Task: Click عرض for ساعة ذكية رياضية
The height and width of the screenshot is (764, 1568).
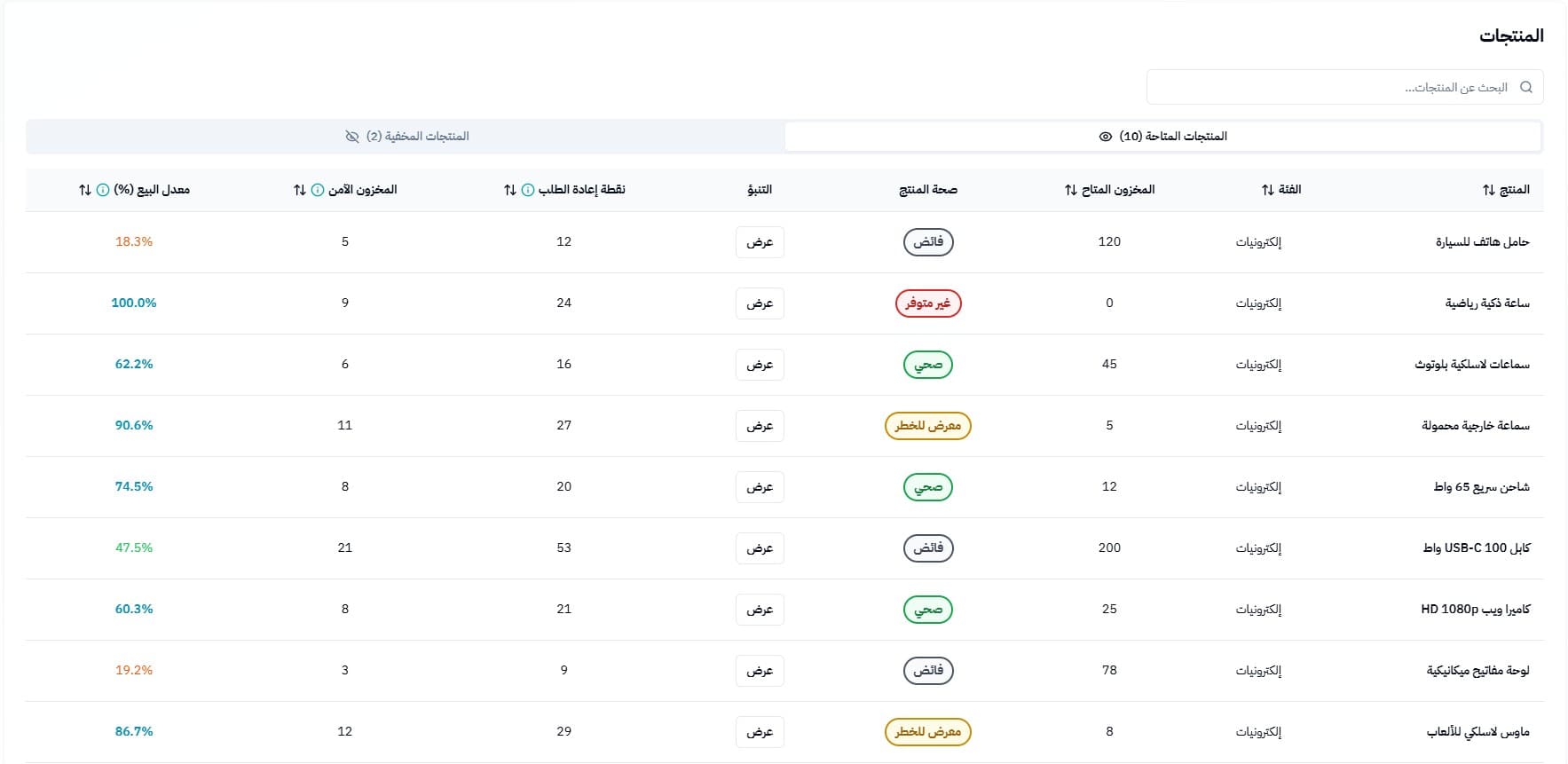Action: click(x=760, y=303)
